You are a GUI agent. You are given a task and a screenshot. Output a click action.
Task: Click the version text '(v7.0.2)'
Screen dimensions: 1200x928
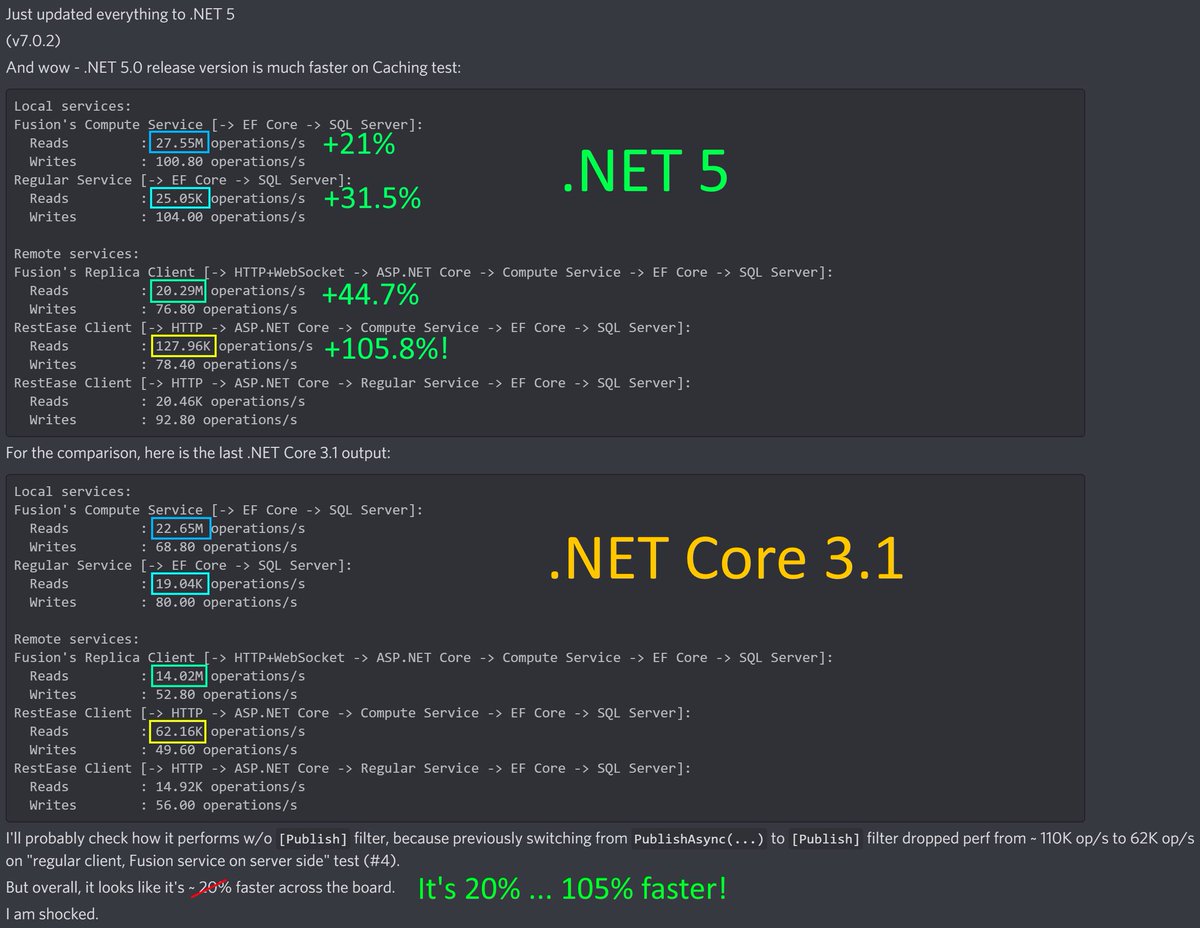(x=32, y=41)
